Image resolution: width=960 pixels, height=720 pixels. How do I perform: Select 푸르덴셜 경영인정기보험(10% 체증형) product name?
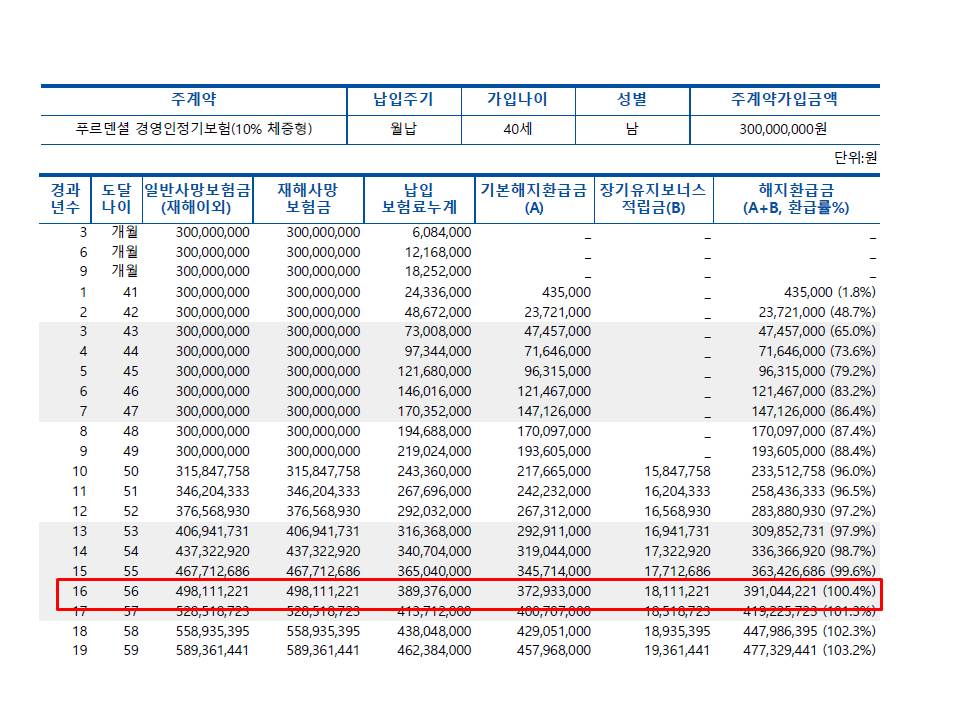[x=193, y=129]
